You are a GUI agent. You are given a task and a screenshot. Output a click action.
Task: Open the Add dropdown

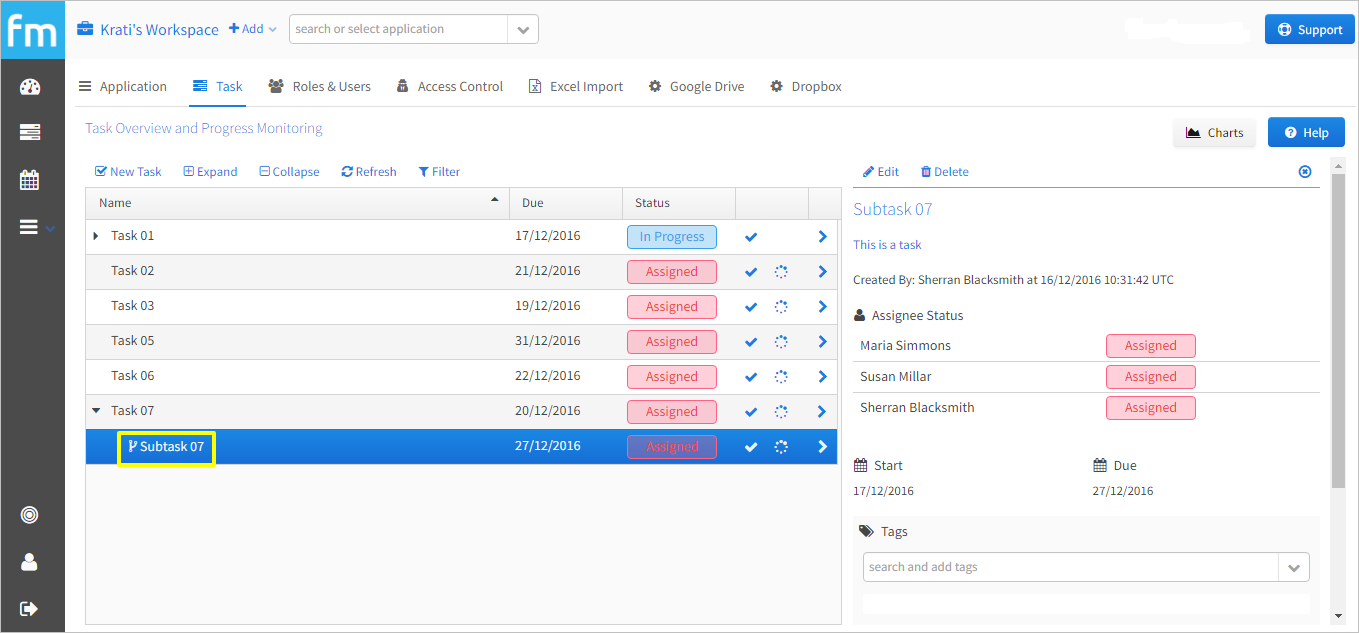click(253, 29)
